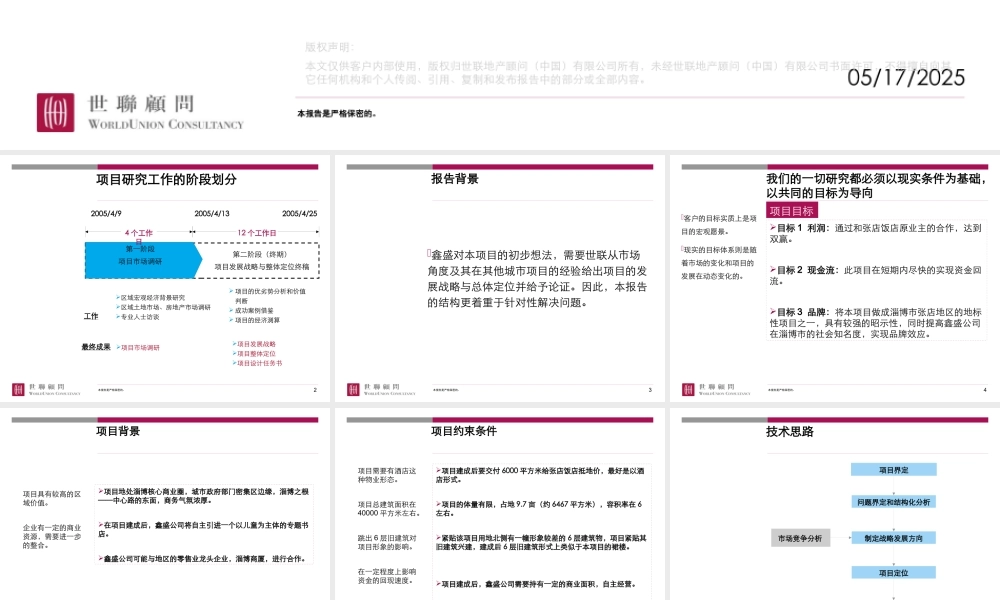Select the 项目背景 slide thumbnail
The height and width of the screenshot is (600, 1000).
166,504
